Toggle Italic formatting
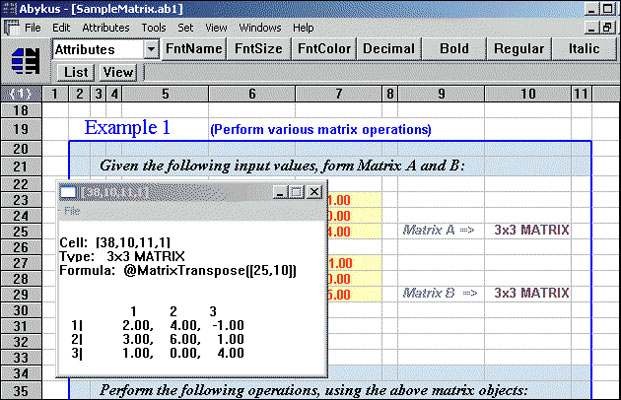621x400 pixels. click(582, 48)
